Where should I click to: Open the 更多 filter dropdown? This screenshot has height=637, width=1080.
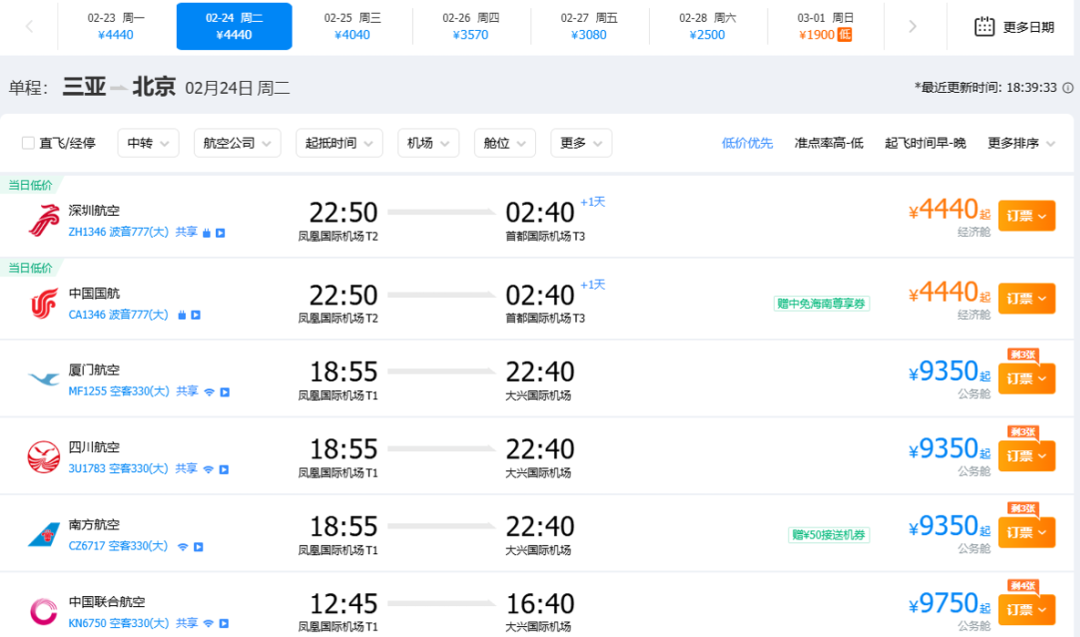[581, 143]
